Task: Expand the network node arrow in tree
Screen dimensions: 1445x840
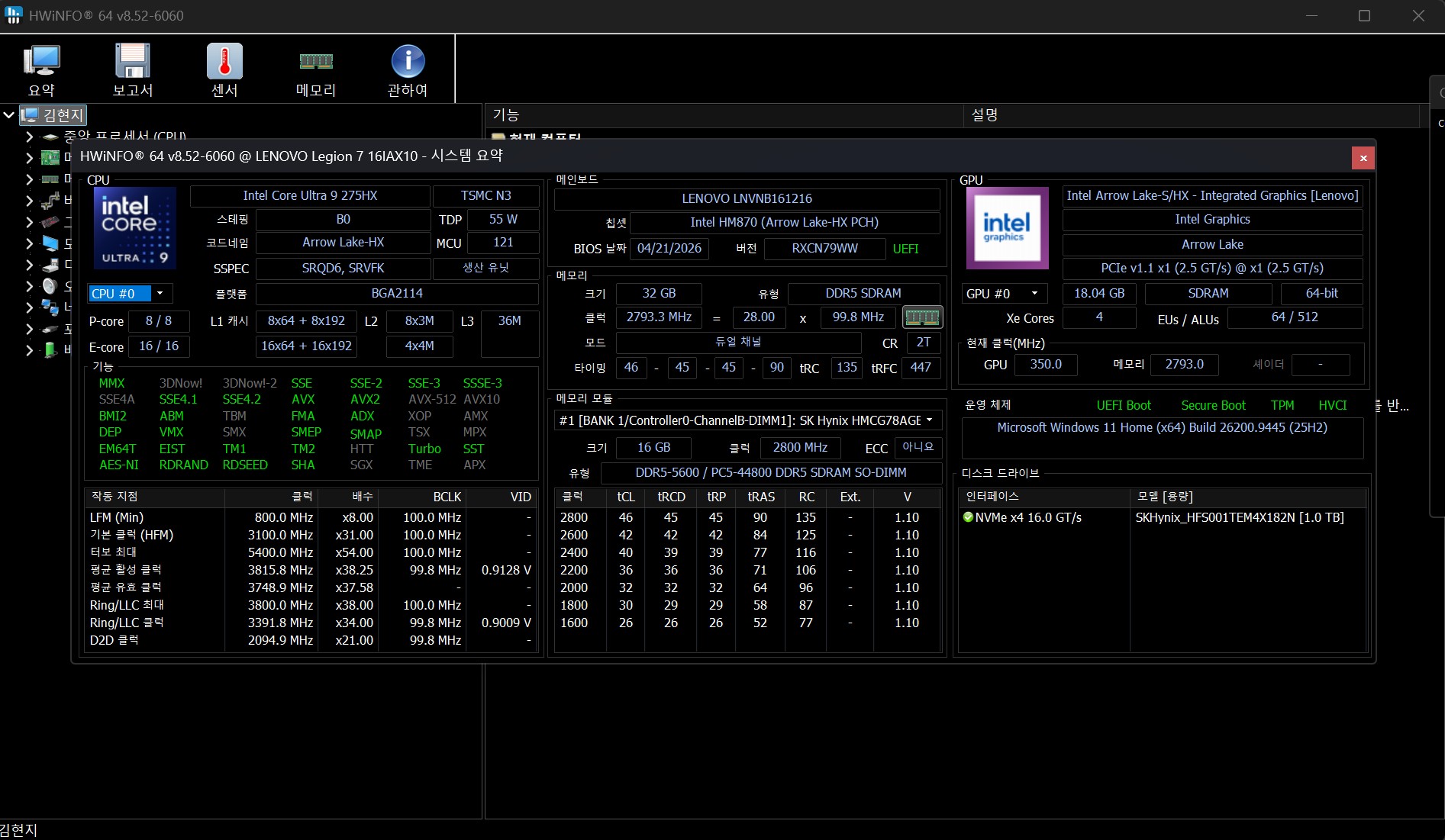Action: tap(29, 307)
